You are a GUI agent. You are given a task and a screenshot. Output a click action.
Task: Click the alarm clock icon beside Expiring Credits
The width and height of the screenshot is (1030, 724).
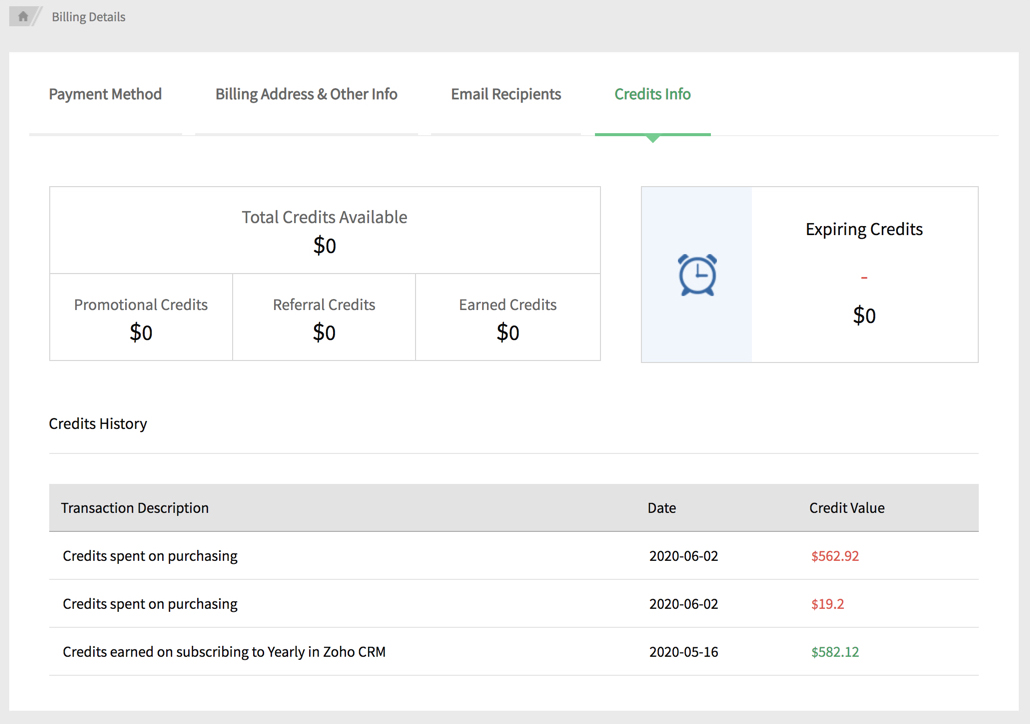click(x=697, y=273)
